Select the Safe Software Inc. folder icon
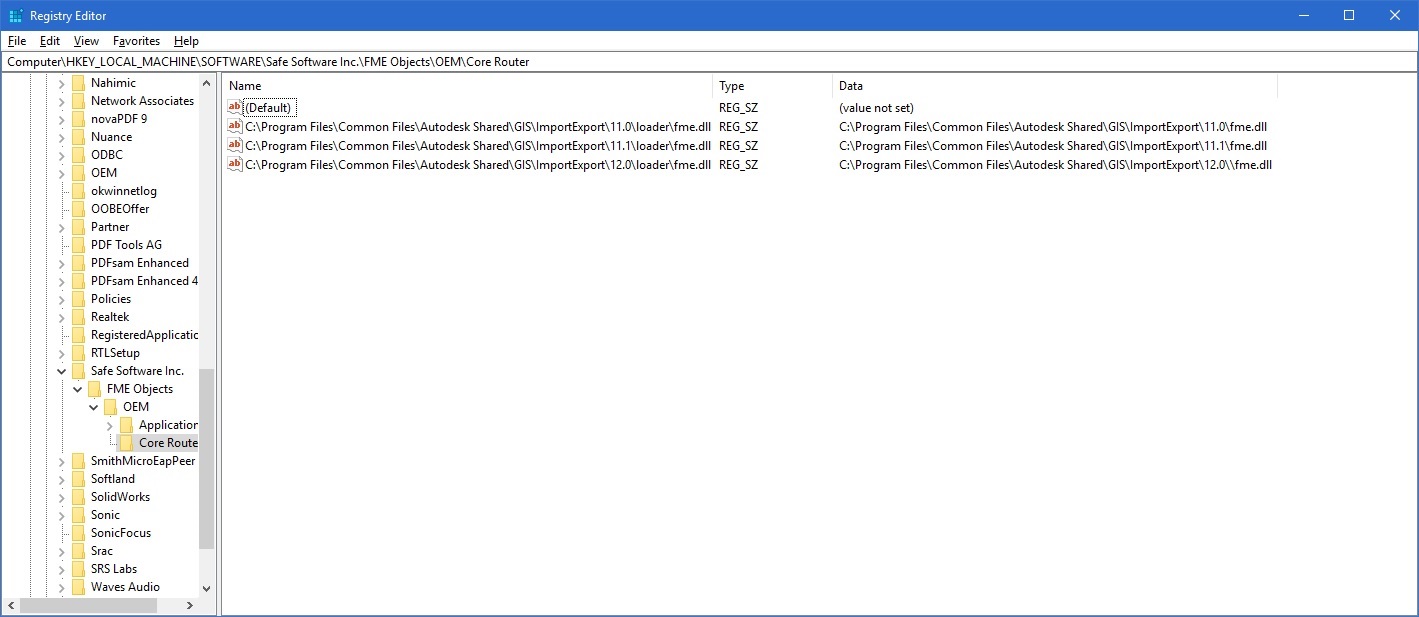The height and width of the screenshot is (617, 1419). [x=79, y=371]
